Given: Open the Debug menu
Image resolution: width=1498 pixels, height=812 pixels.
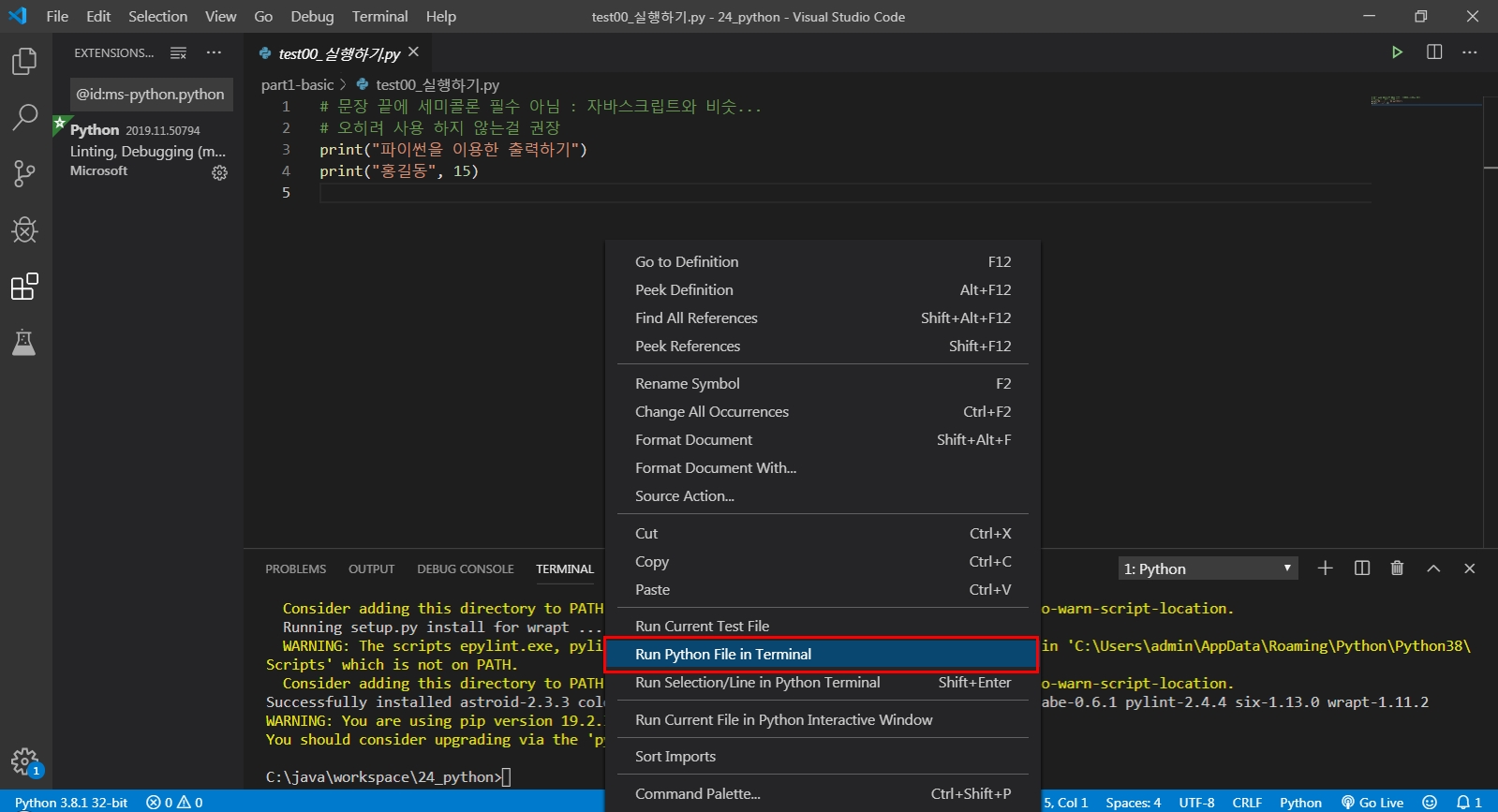Looking at the screenshot, I should coord(312,16).
